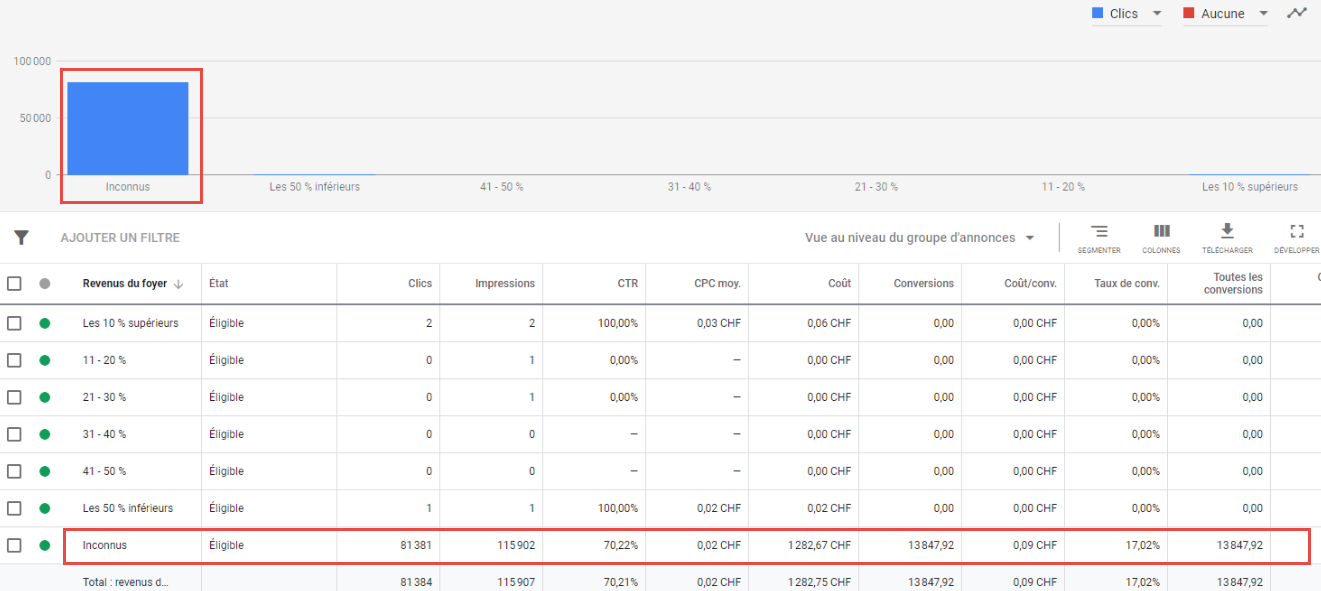1321x591 pixels.
Task: Click the Les 10 % supérieurs chart axis label
Action: click(1250, 187)
